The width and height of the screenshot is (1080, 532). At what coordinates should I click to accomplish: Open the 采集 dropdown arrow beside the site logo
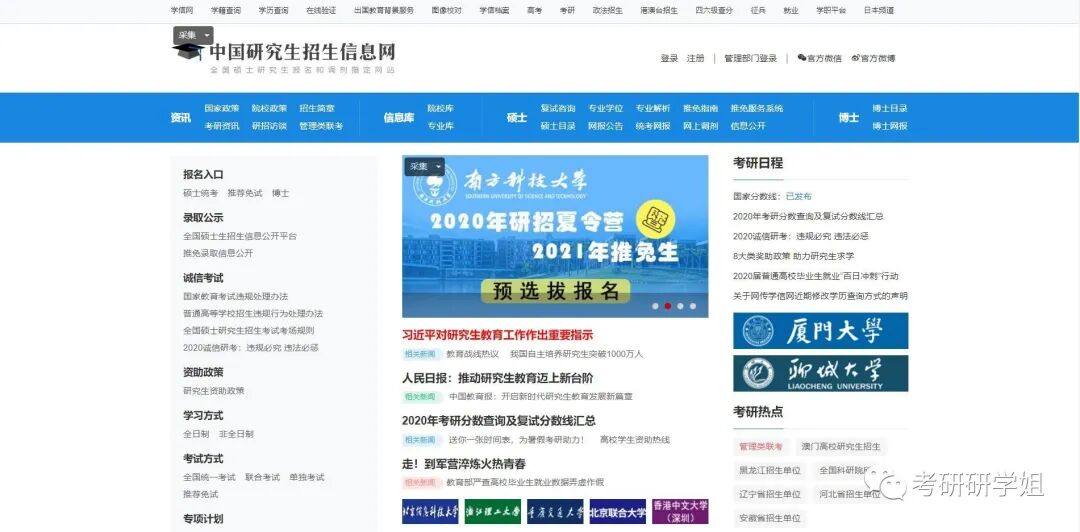click(207, 35)
